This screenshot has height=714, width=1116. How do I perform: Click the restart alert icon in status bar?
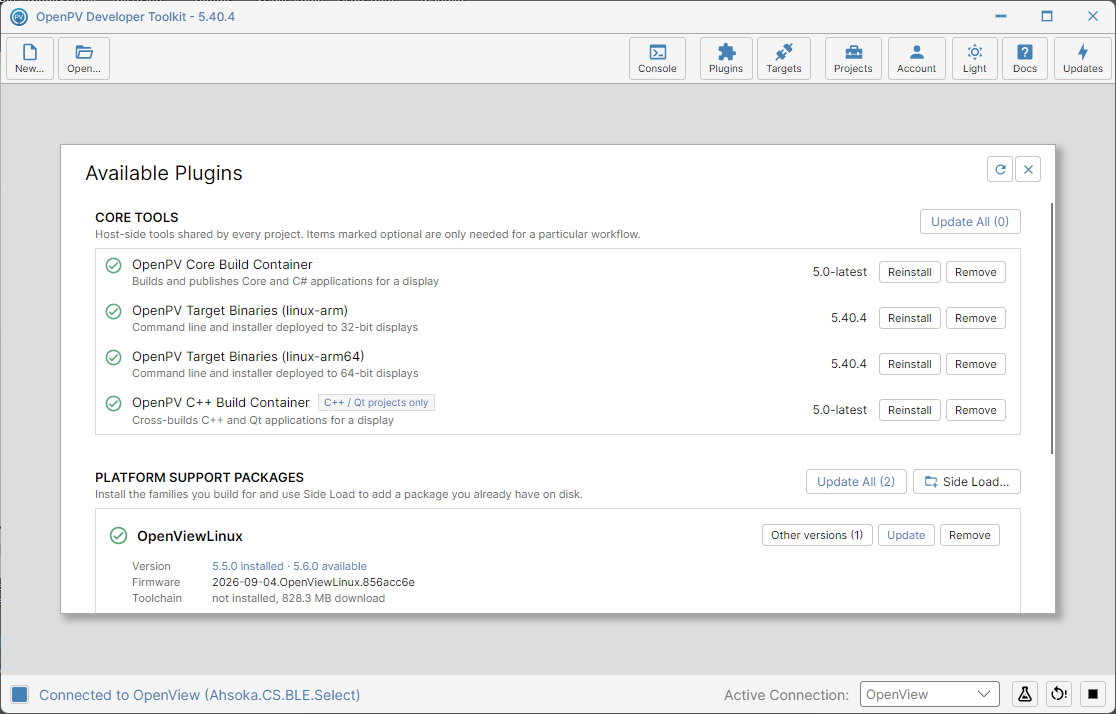[x=1059, y=694]
